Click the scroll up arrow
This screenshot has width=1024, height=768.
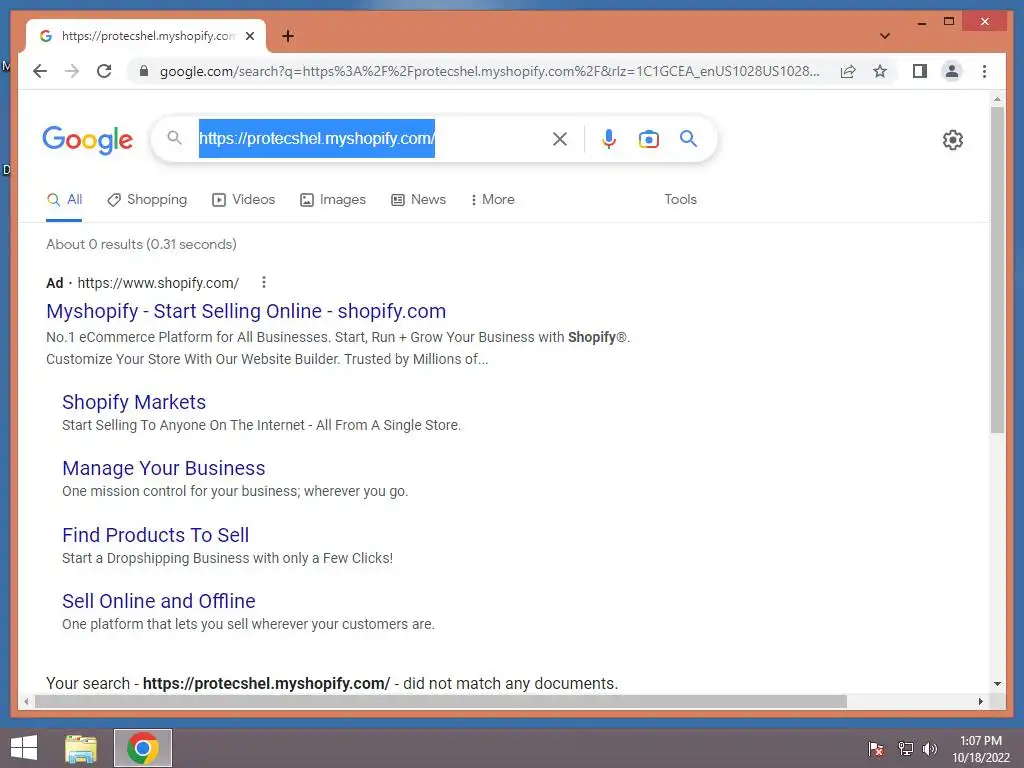(x=997, y=99)
